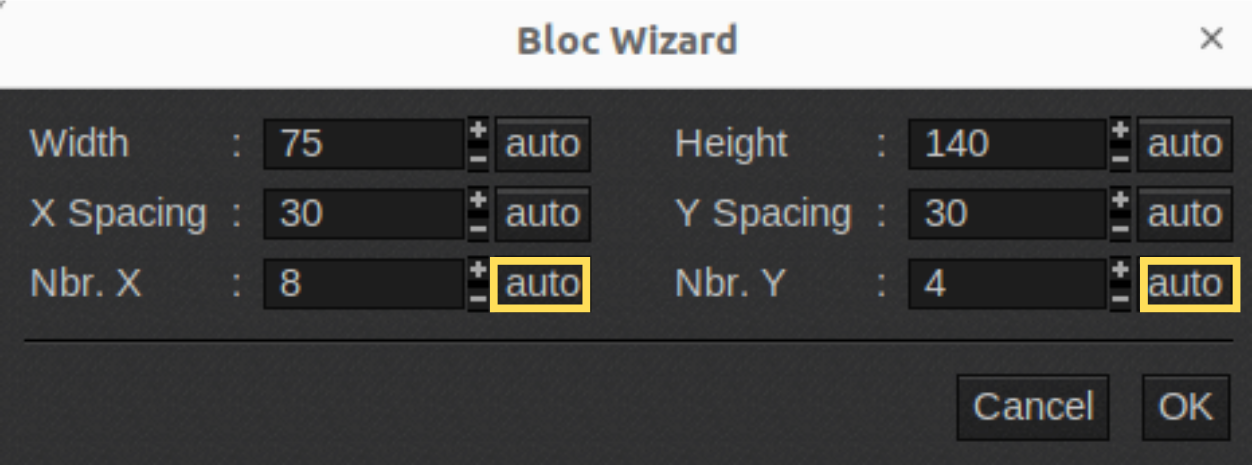Decrease the Height value by one step
The height and width of the screenshot is (465, 1252).
1121,157
